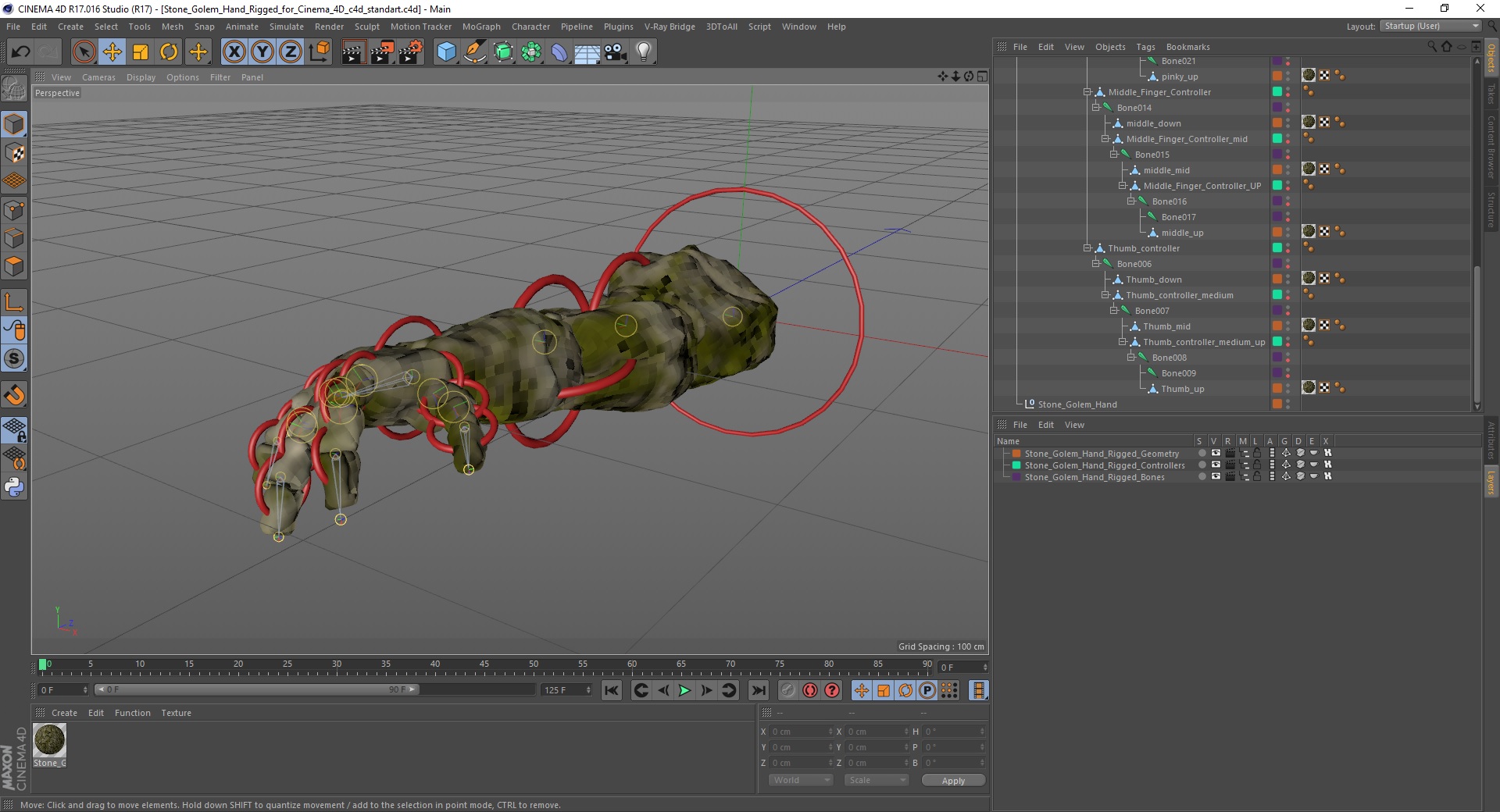Click the Undo arrow icon
The width and height of the screenshot is (1500, 812).
20,52
